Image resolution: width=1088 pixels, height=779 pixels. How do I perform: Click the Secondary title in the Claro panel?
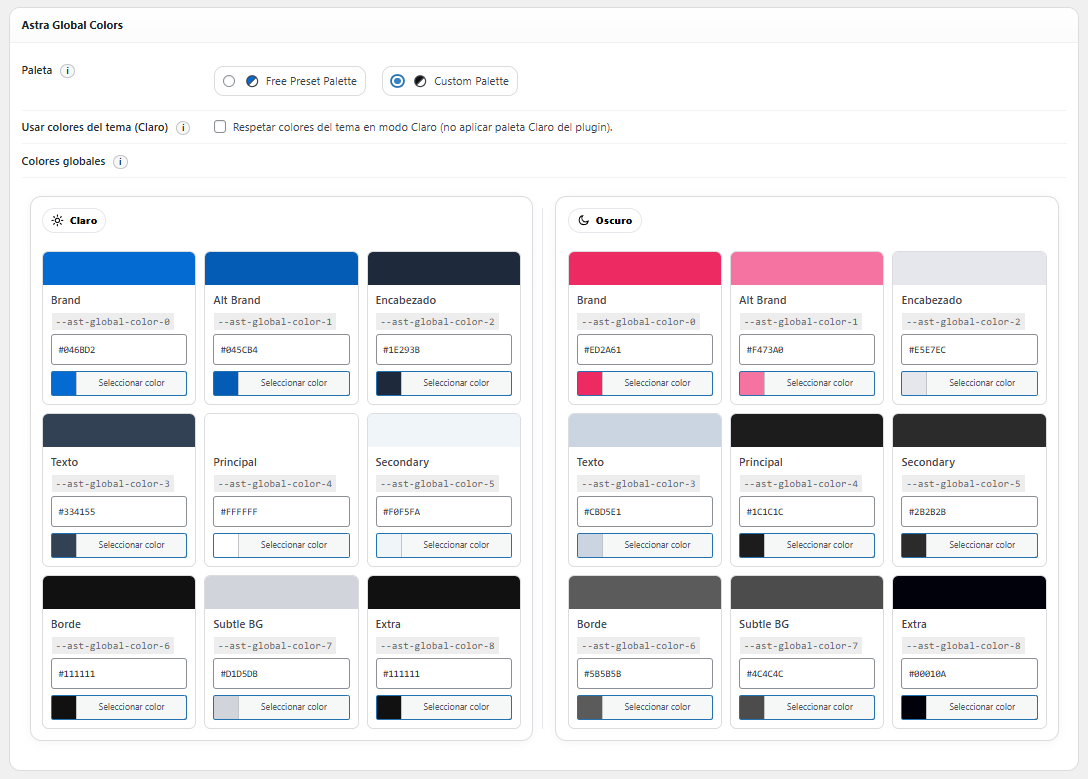402,462
